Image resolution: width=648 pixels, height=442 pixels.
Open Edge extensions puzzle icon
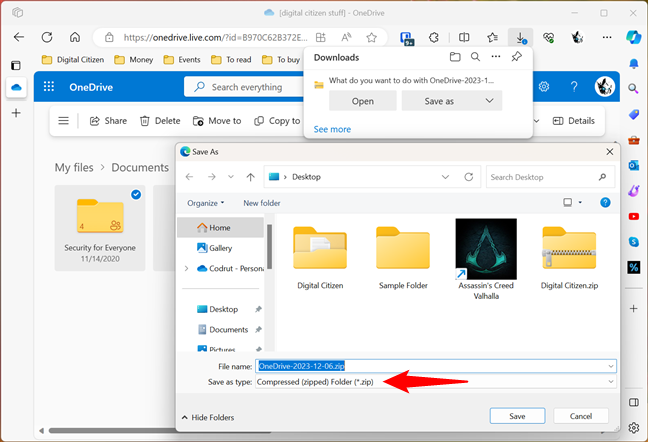pyautogui.click(x=434, y=38)
